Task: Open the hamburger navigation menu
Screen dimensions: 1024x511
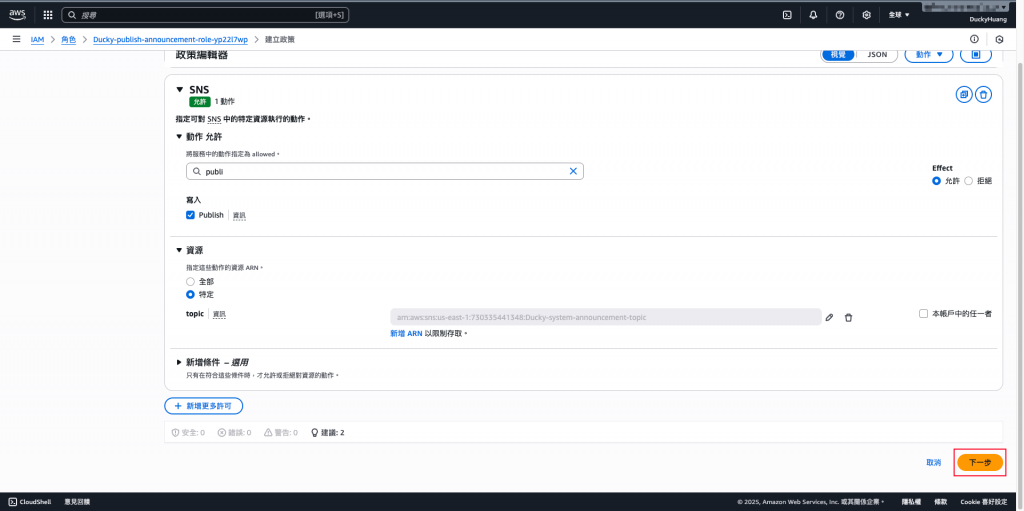Action: pyautogui.click(x=16, y=39)
